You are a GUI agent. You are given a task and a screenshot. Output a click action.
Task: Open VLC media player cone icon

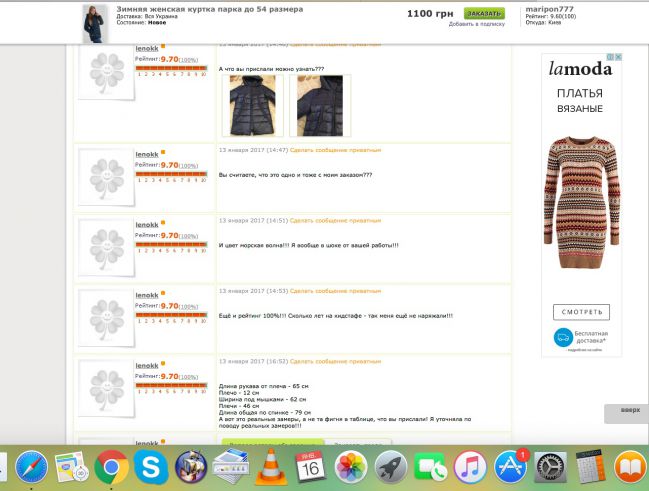click(271, 466)
